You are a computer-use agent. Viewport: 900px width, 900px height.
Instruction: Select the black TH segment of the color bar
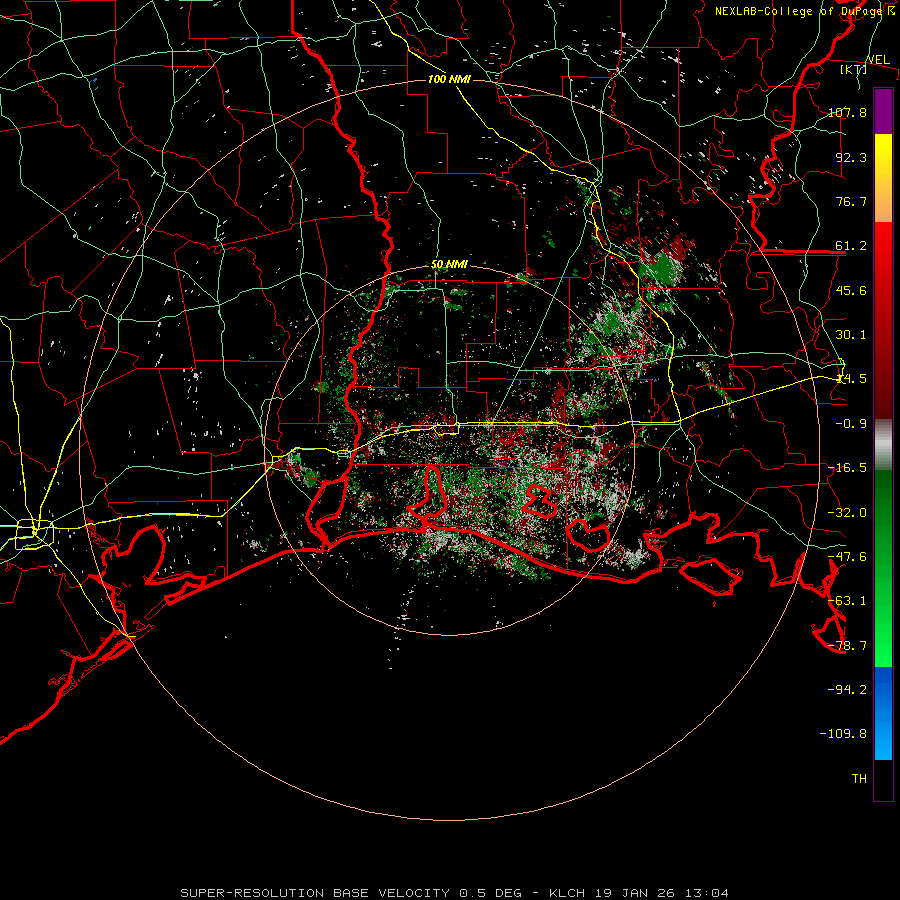[883, 779]
